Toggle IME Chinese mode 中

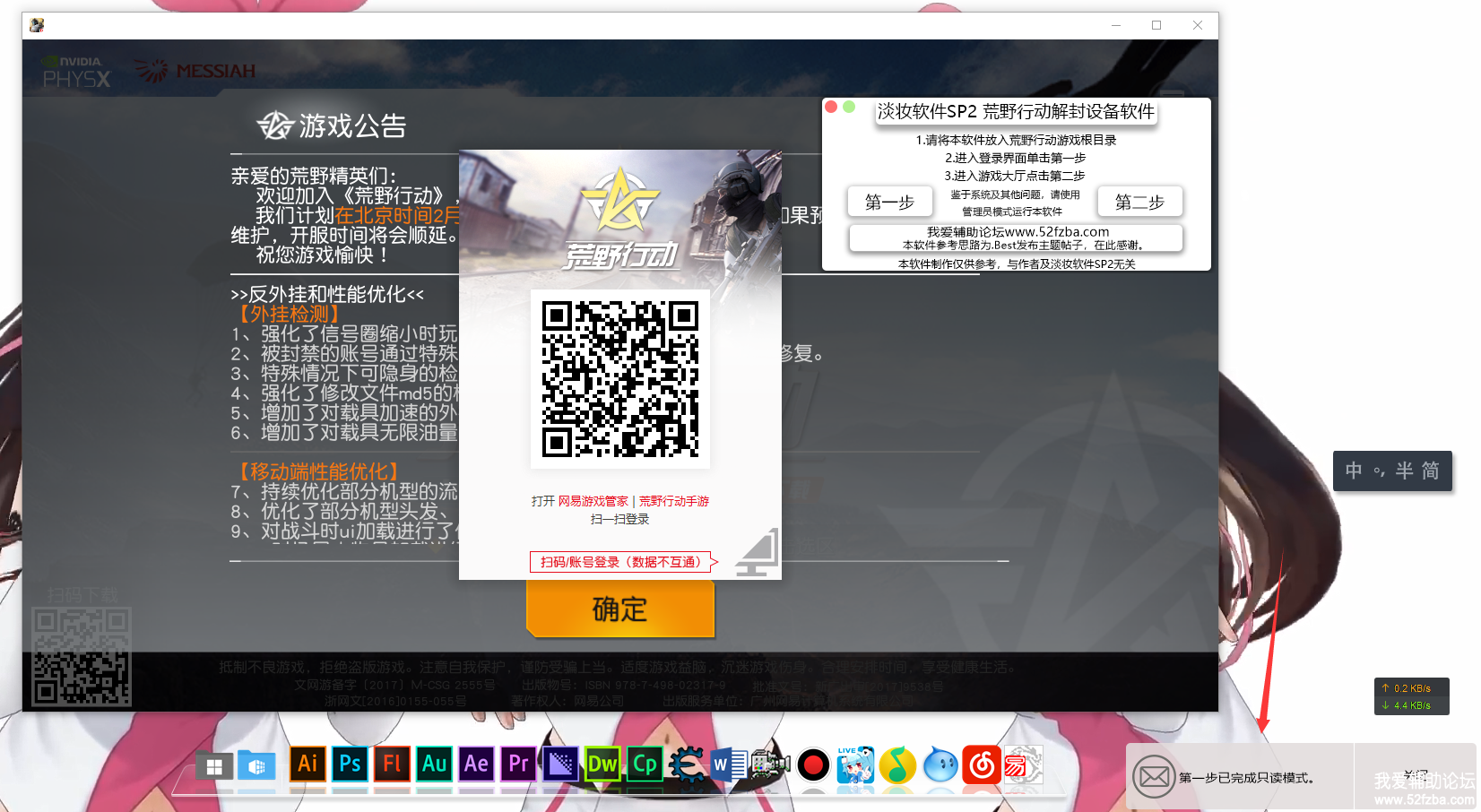[1354, 471]
